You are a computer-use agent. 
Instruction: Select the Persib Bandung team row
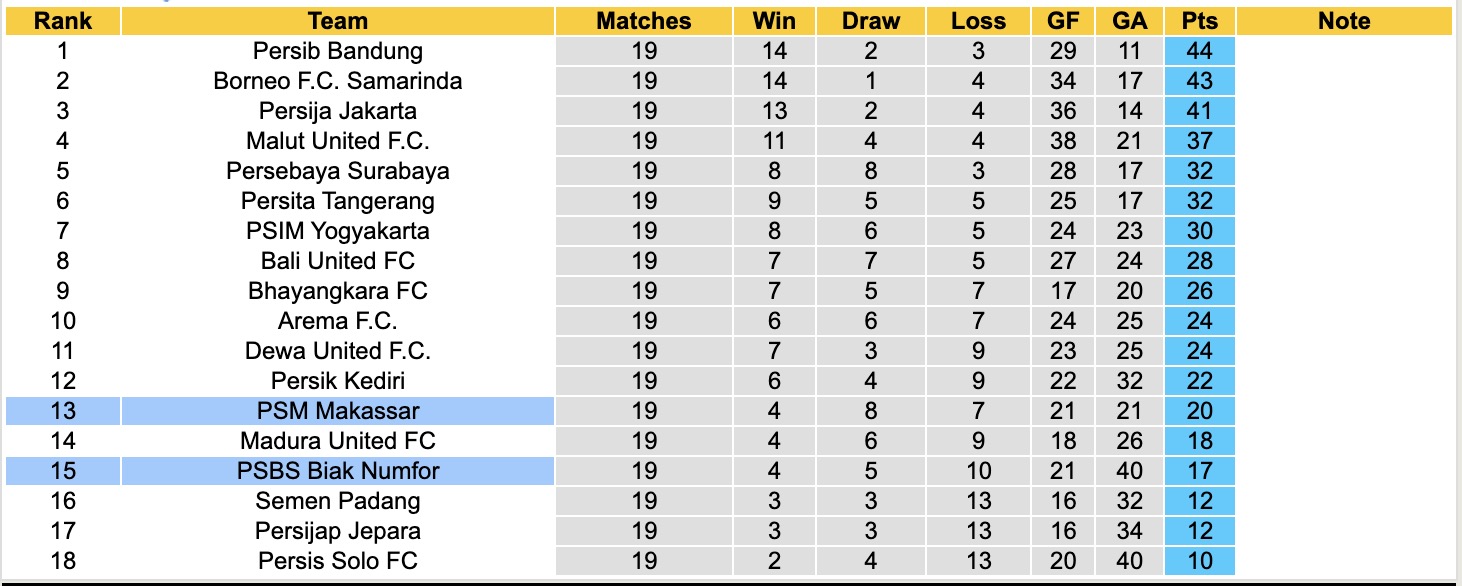click(x=338, y=51)
